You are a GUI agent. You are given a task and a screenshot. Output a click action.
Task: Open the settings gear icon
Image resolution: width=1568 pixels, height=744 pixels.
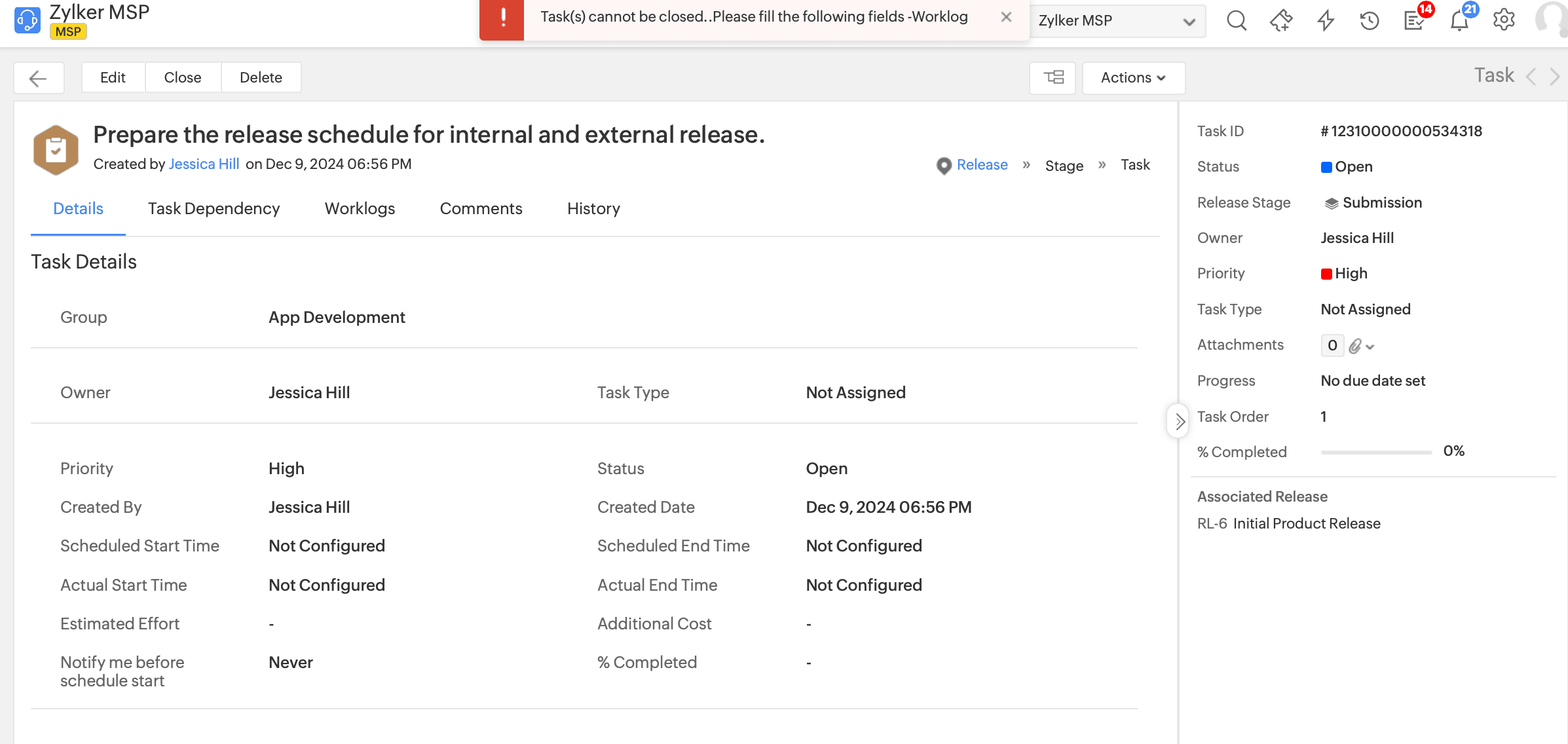point(1504,20)
